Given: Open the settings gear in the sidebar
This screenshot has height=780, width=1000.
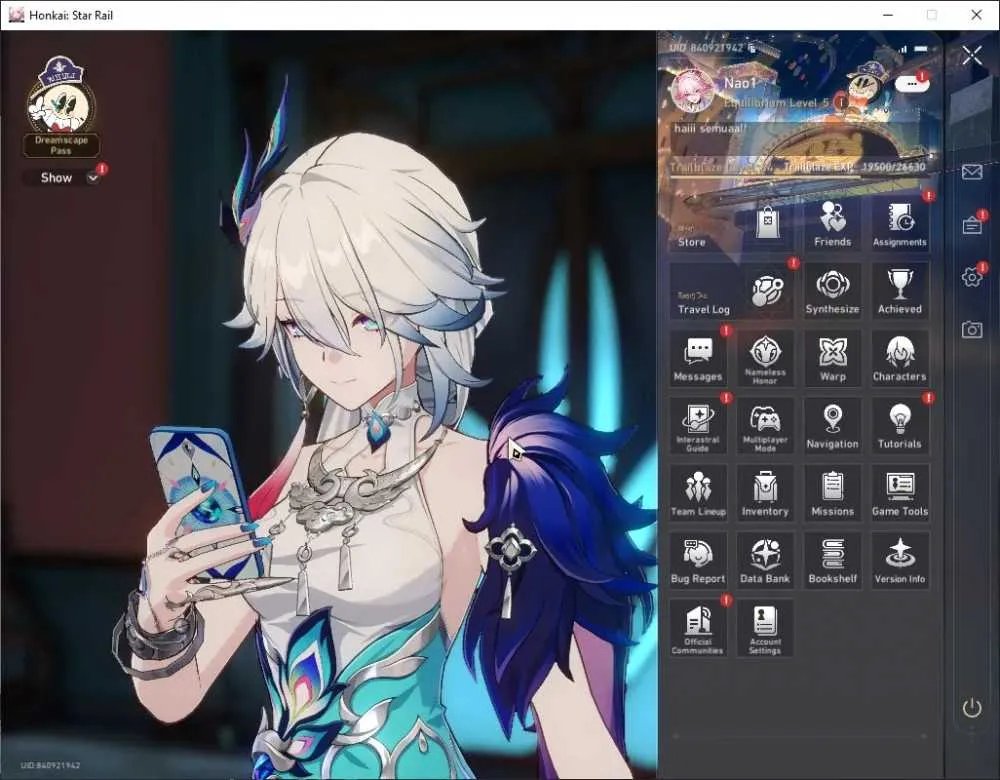Looking at the screenshot, I should click(x=971, y=277).
